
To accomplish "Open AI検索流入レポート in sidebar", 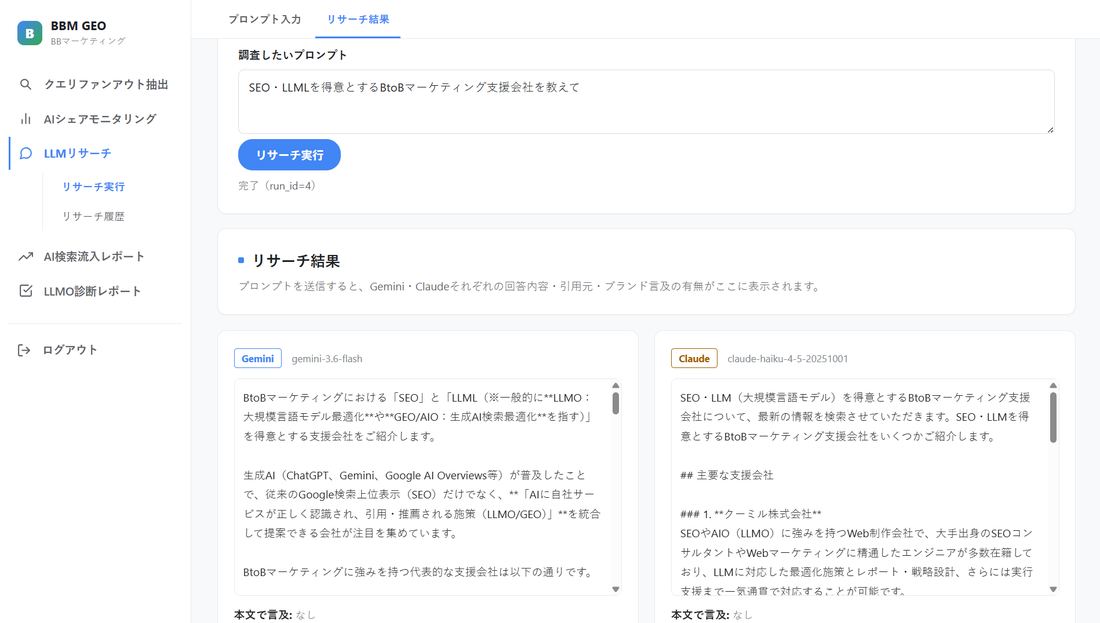I will click(95, 257).
